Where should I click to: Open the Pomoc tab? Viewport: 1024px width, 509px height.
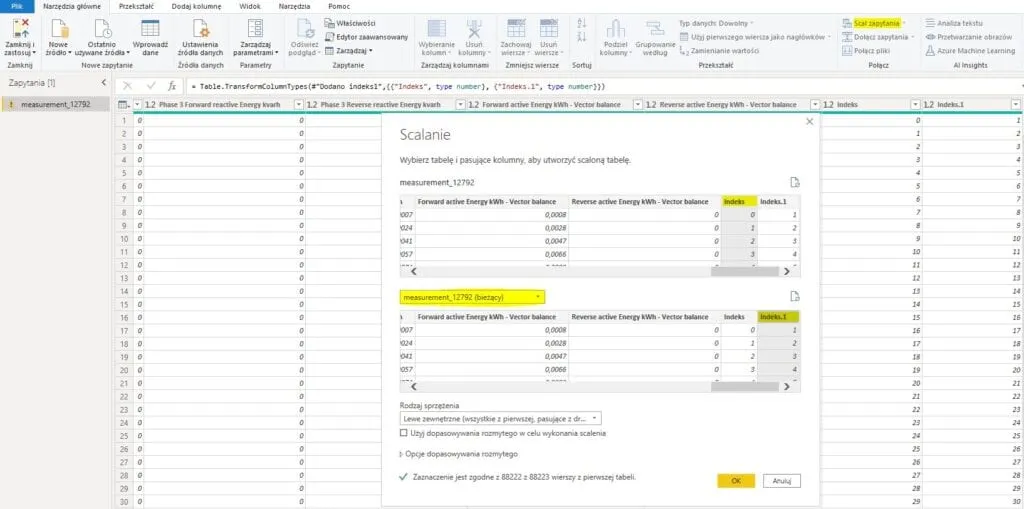[339, 6]
